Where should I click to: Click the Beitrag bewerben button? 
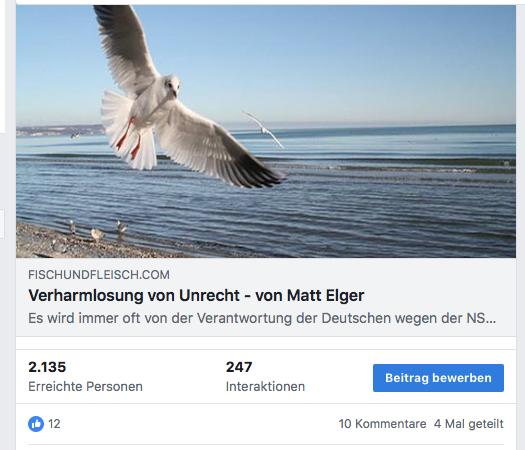(438, 378)
